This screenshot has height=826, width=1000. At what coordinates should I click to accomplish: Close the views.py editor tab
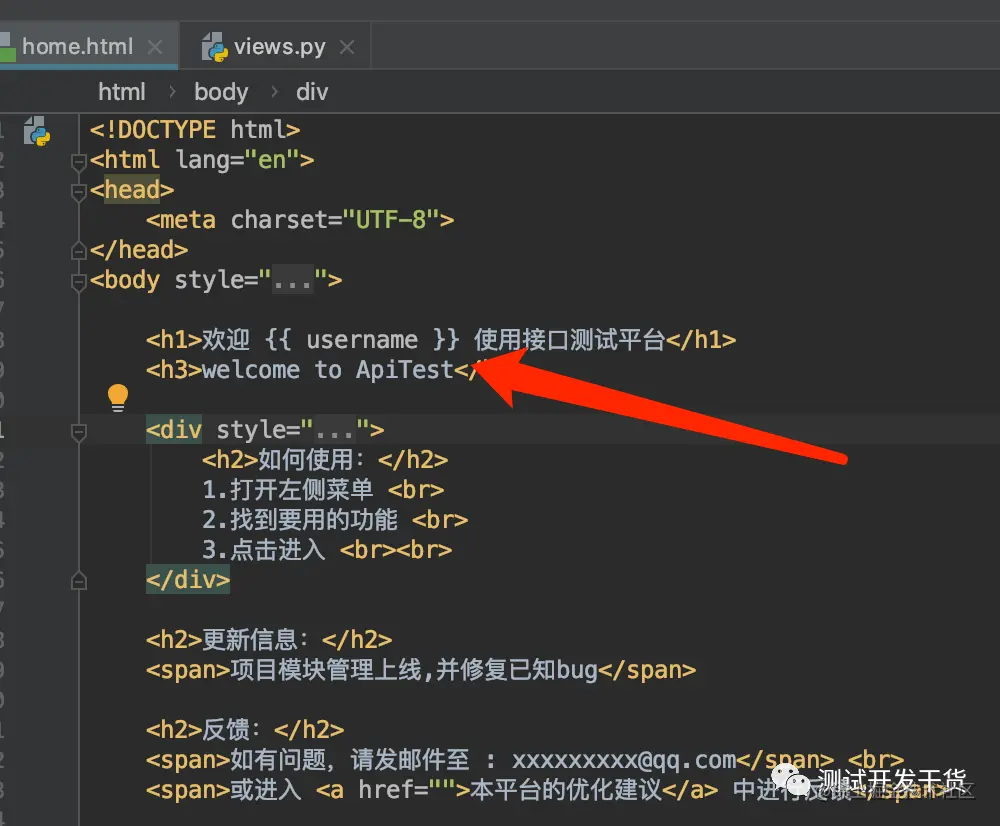click(347, 47)
